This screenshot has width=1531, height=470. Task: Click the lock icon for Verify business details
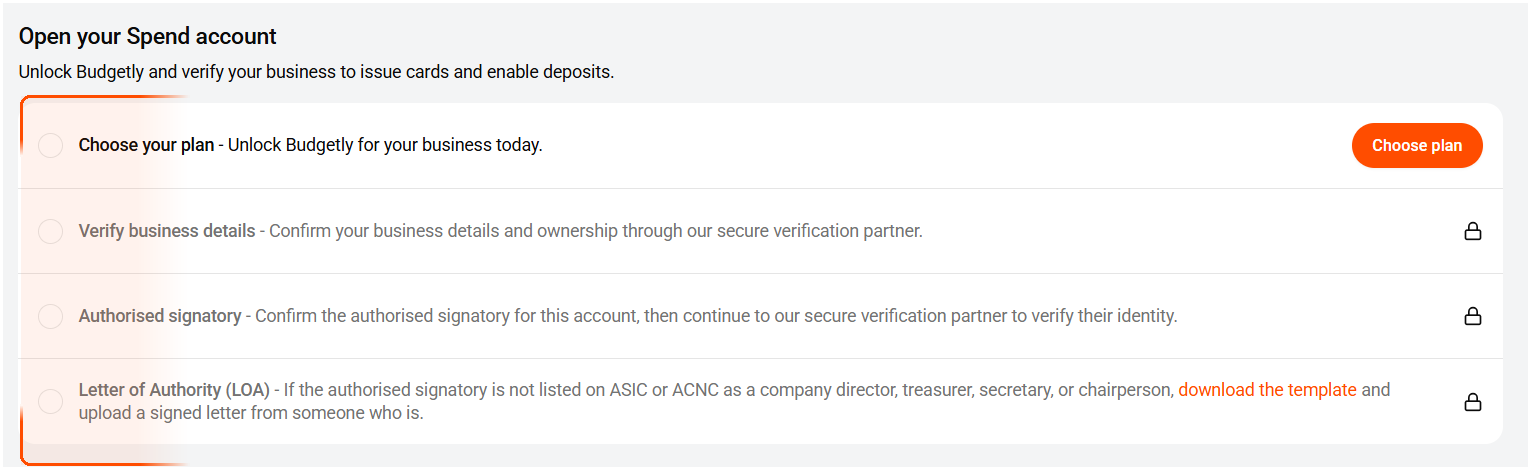tap(1472, 232)
